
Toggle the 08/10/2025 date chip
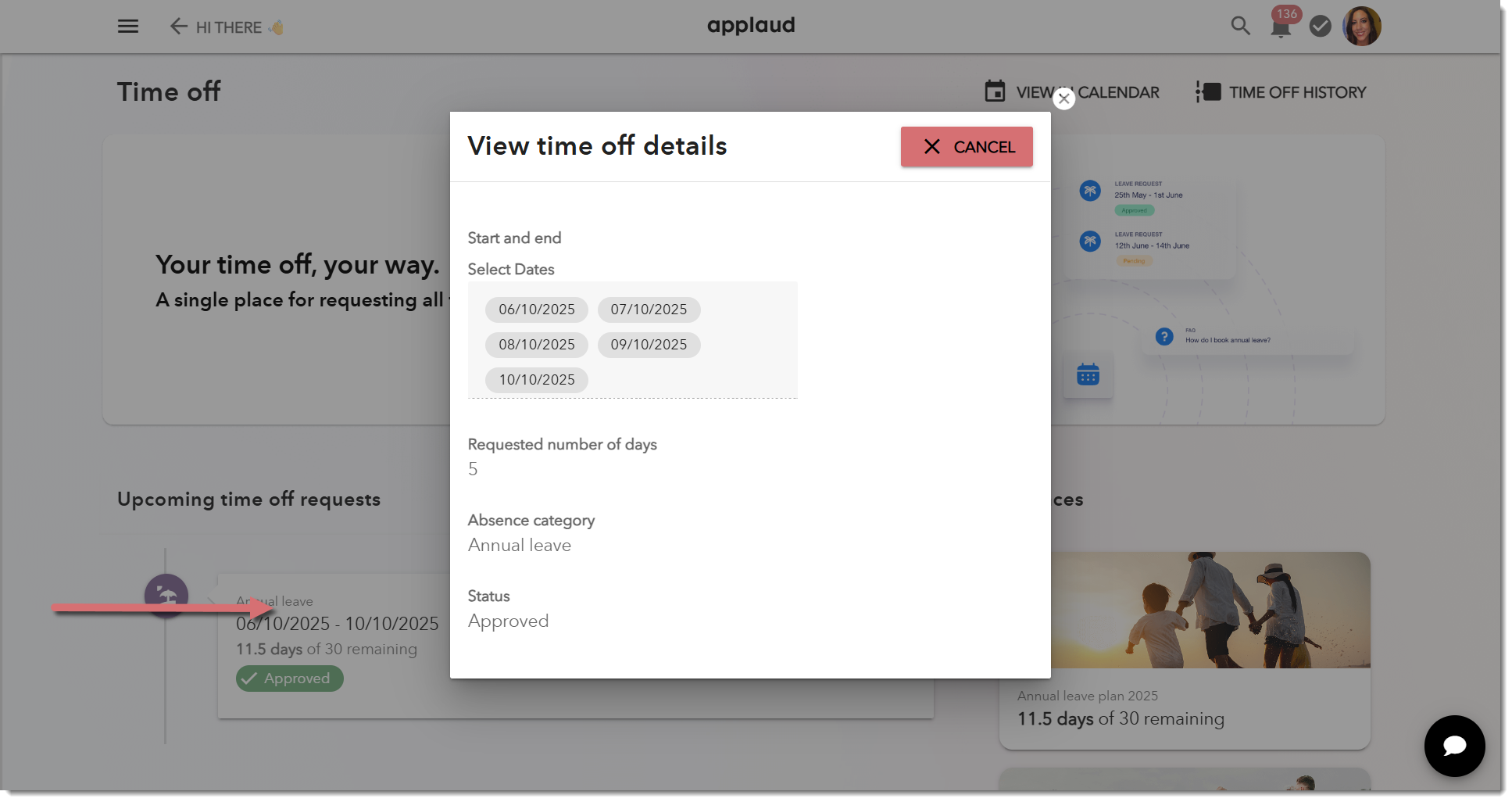pos(536,345)
